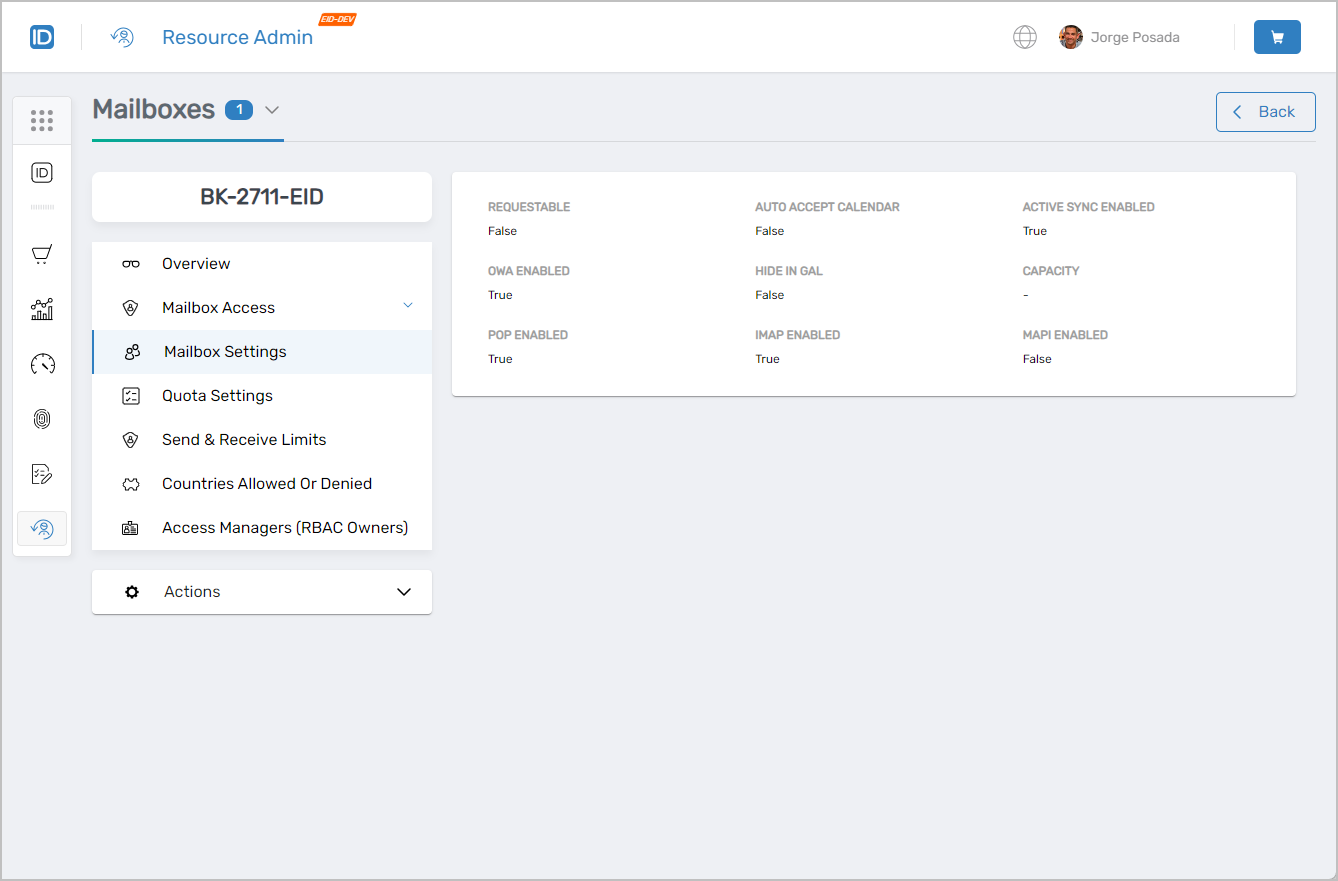The height and width of the screenshot is (881, 1338).
Task: Open the language globe icon
Action: 1025,37
